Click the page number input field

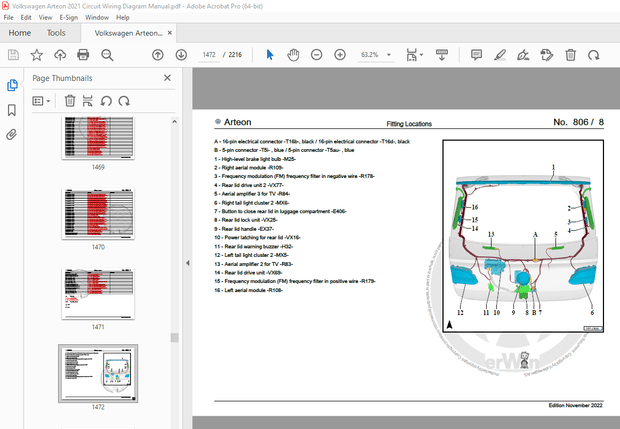click(x=209, y=55)
